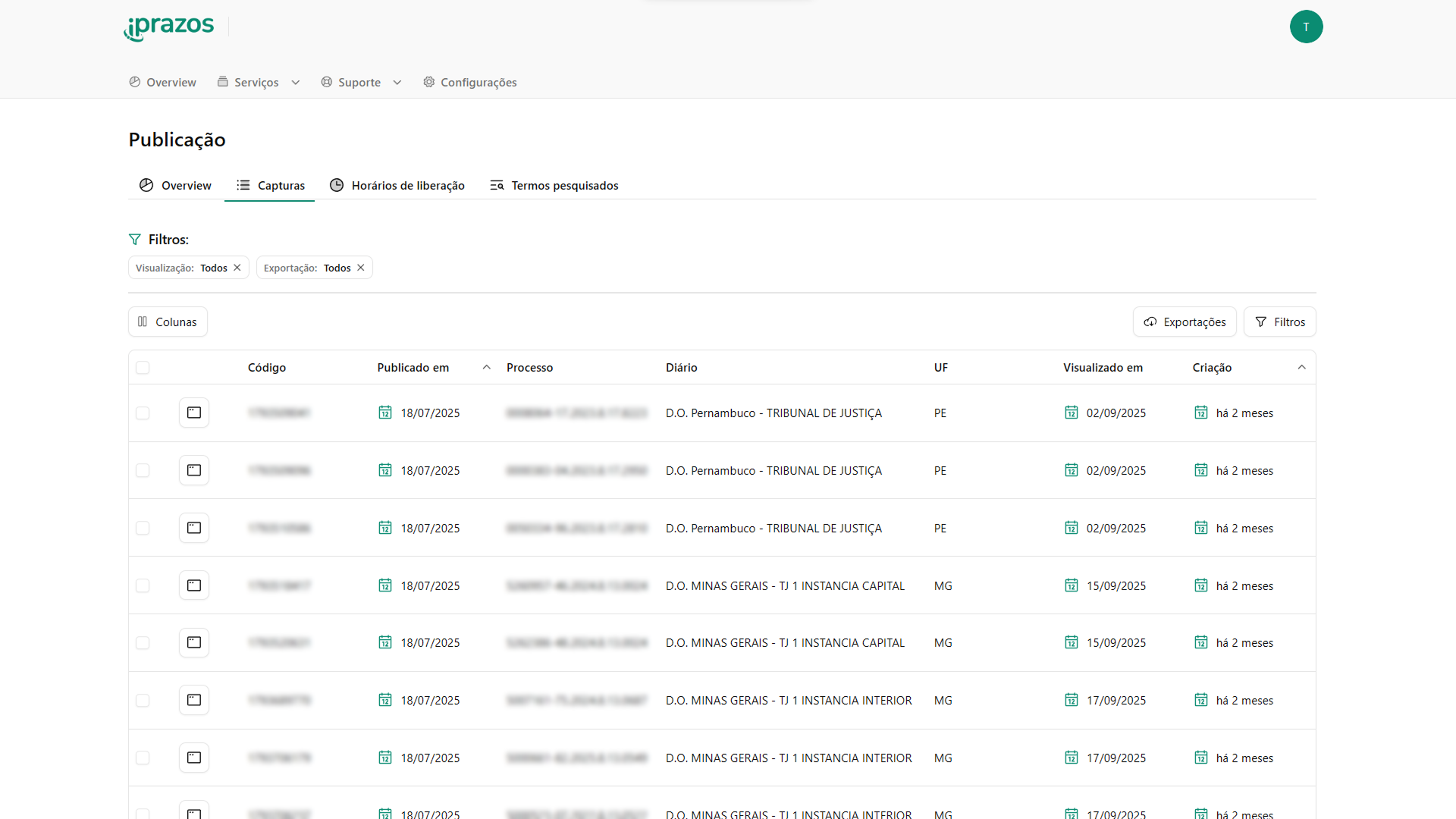Viewport: 1456px width, 819px height.
Task: Click the green funnel icon beside Filtros label
Action: [135, 240]
